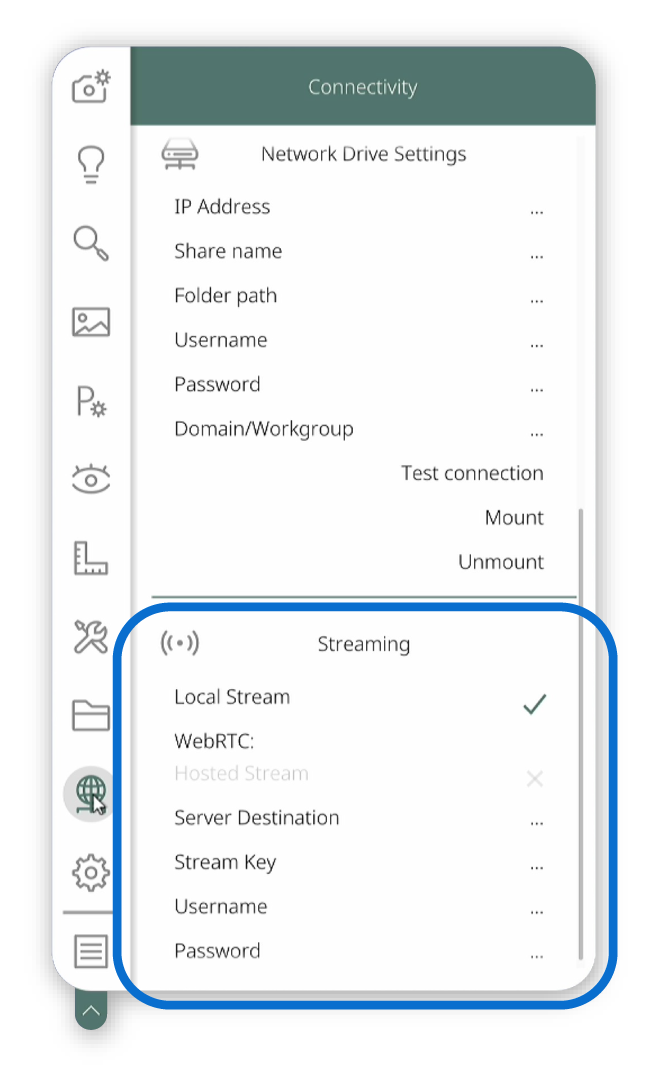Viewport: 647px width, 1077px height.
Task: Open the magnifier zoom icon
Action: (x=91, y=243)
